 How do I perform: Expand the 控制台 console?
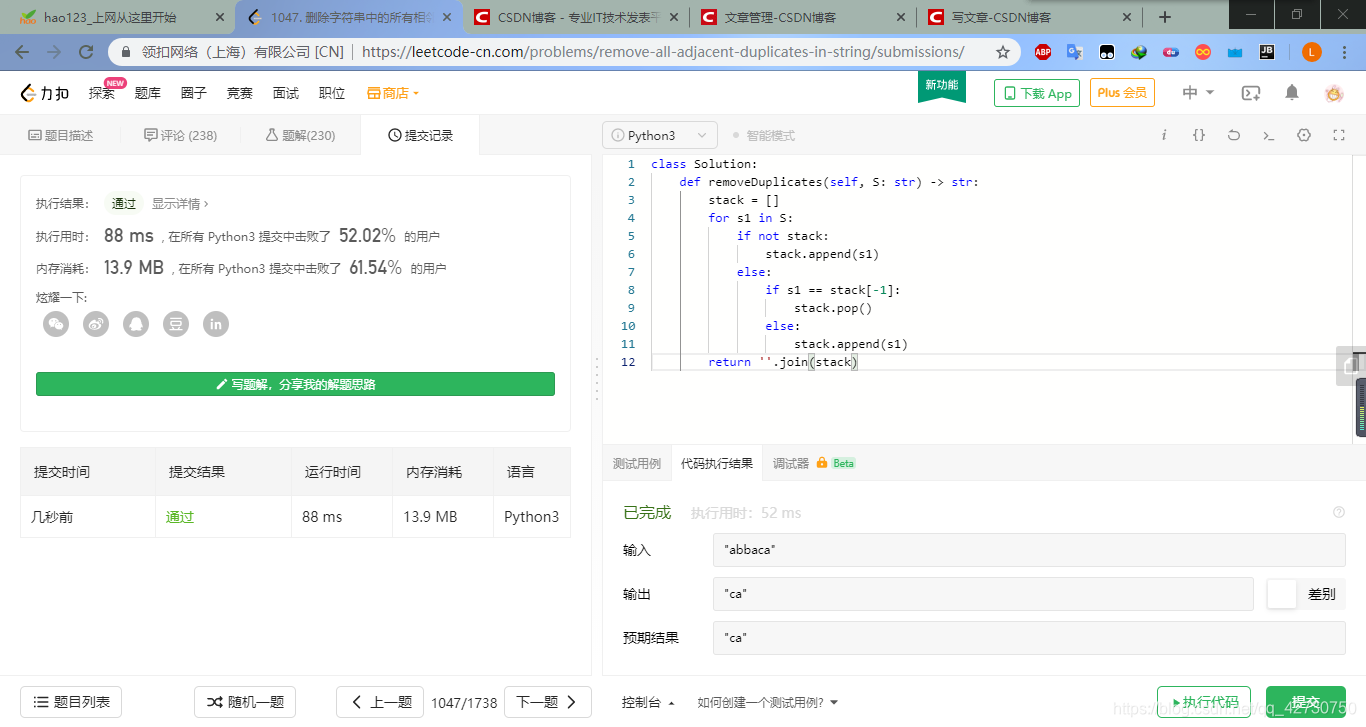coord(648,702)
